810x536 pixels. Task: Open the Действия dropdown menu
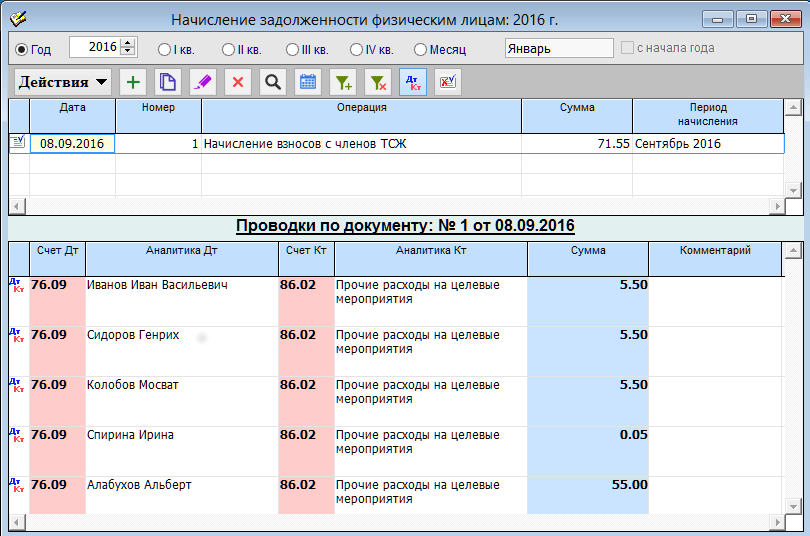click(x=63, y=82)
